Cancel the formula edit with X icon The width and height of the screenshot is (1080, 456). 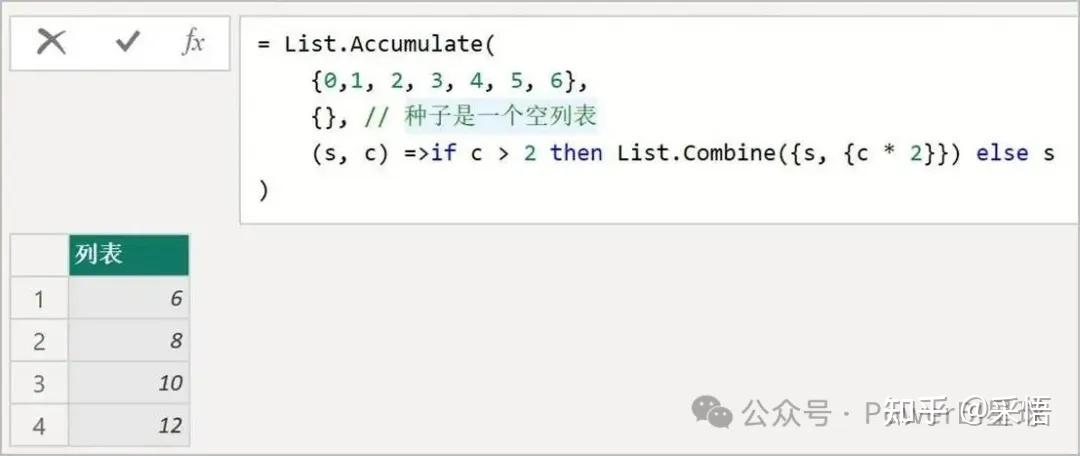[51, 42]
